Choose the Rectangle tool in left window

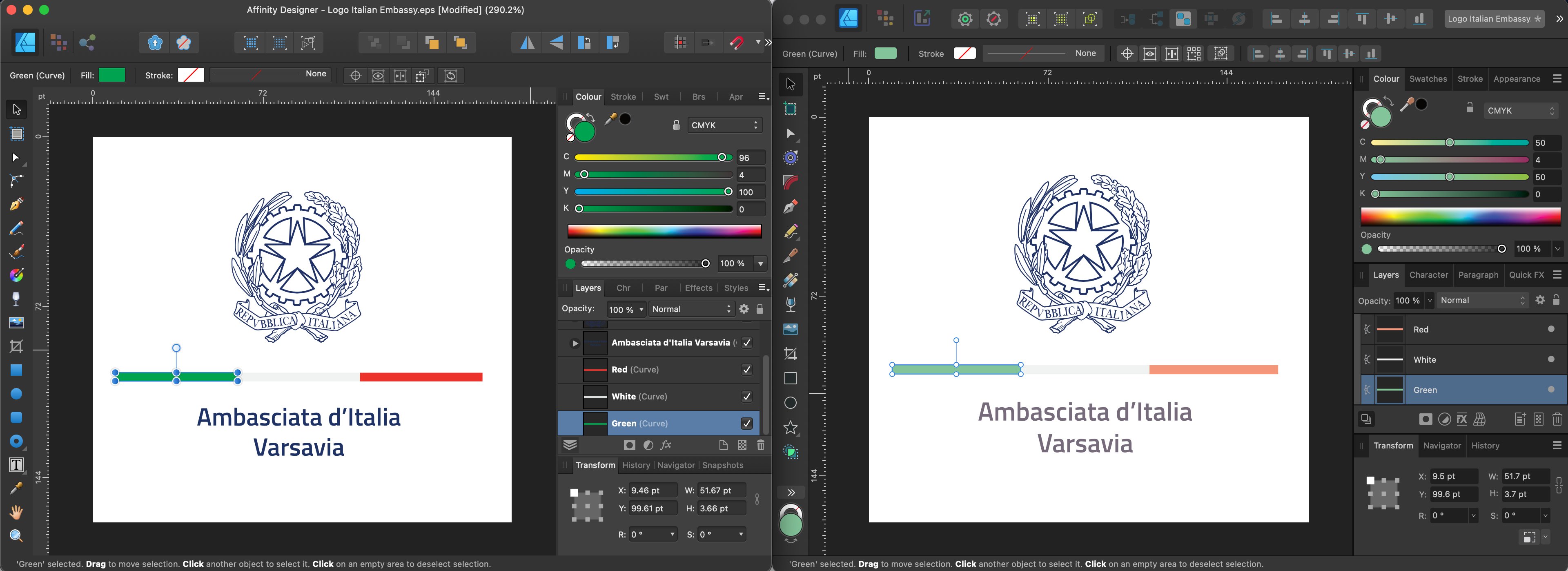(16, 370)
